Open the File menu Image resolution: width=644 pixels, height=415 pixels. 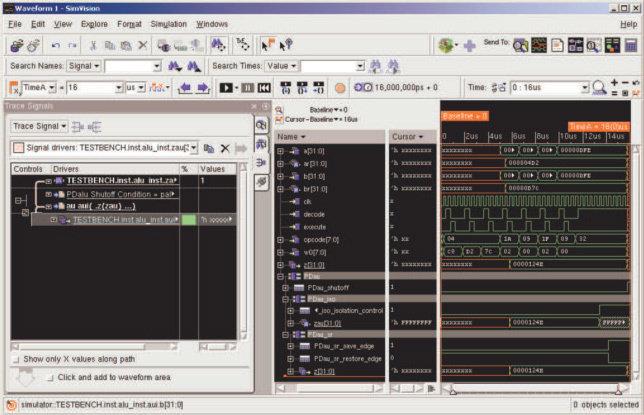(x=15, y=24)
